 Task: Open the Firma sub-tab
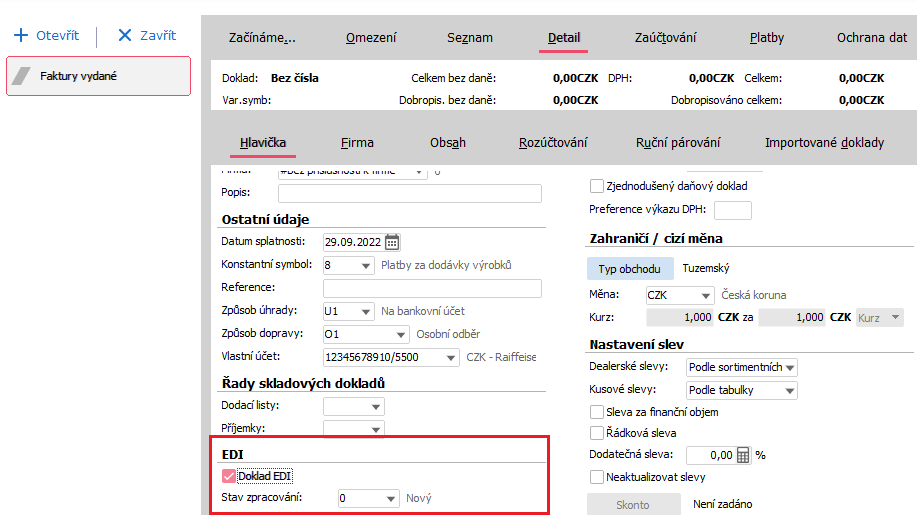tap(357, 143)
